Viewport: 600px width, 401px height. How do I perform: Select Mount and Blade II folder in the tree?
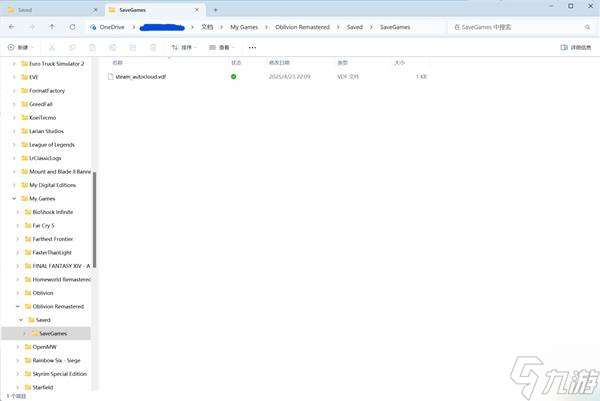click(60, 171)
